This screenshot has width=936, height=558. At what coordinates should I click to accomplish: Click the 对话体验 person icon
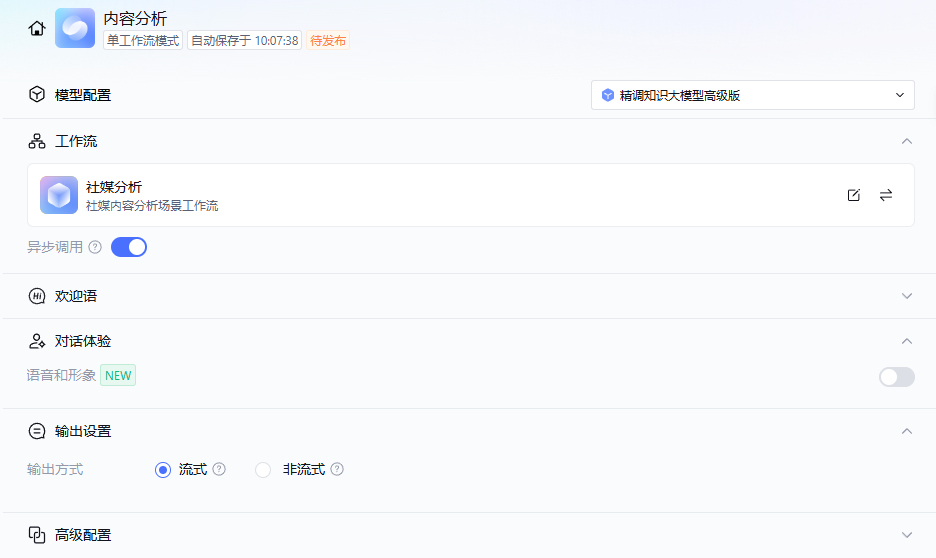tap(37, 341)
